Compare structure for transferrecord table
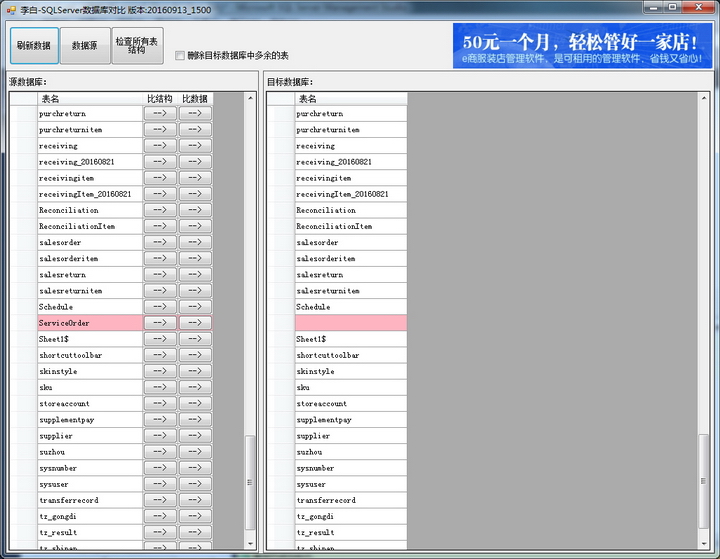Viewport: 720px width, 559px height. pyautogui.click(x=160, y=500)
